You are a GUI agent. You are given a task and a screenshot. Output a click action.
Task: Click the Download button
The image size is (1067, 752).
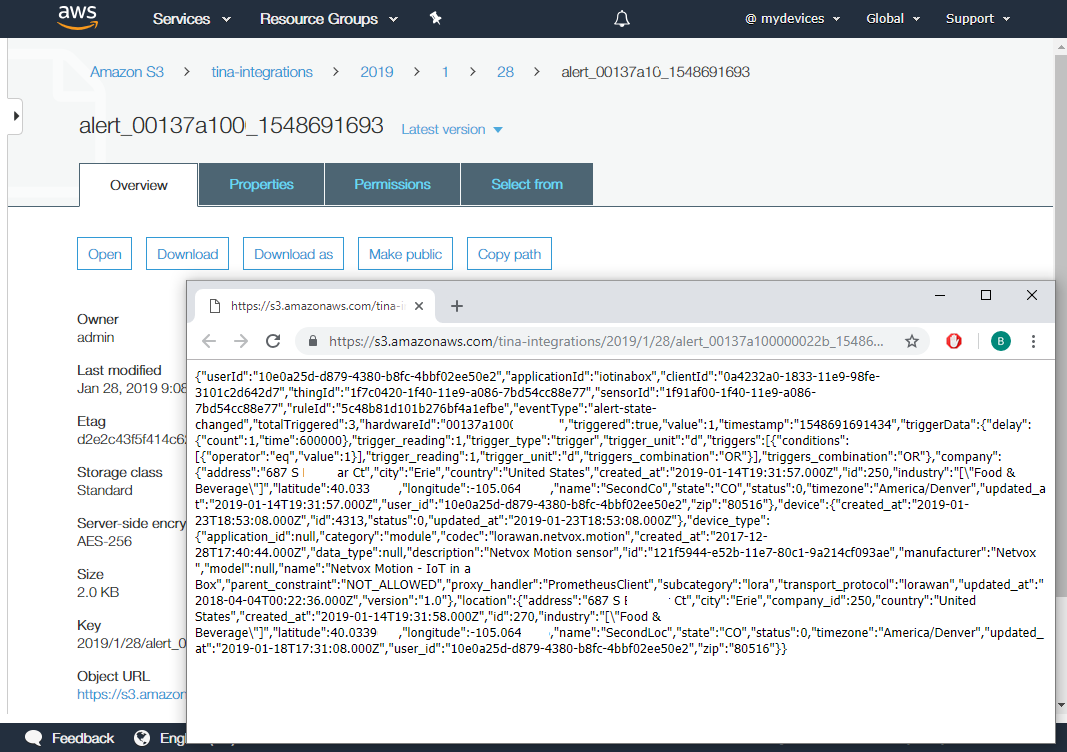coord(187,254)
